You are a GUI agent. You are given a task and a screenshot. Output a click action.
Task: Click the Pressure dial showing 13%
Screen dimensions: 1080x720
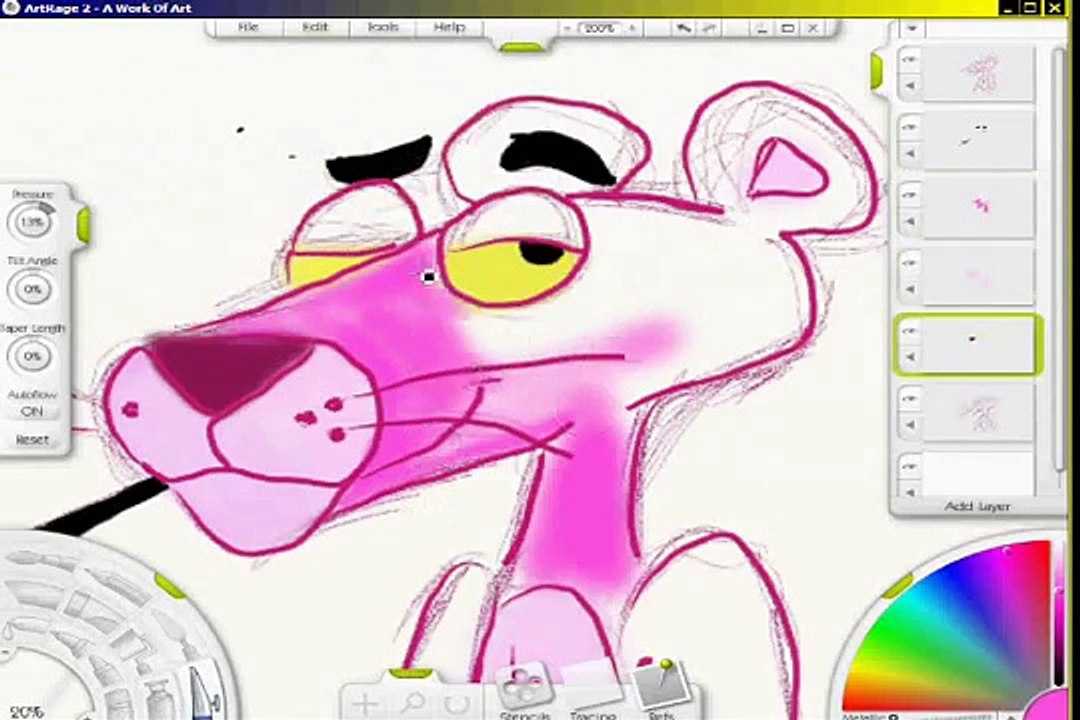point(32,222)
